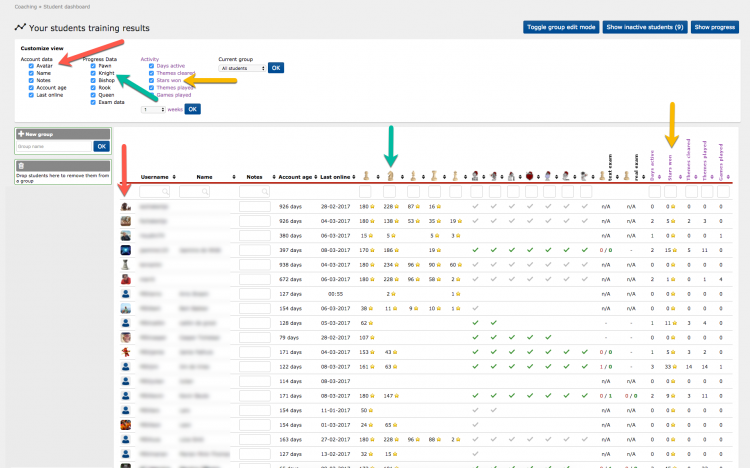Click OK beside the Group name field
Screen dimensions: 750x468
coord(101,146)
